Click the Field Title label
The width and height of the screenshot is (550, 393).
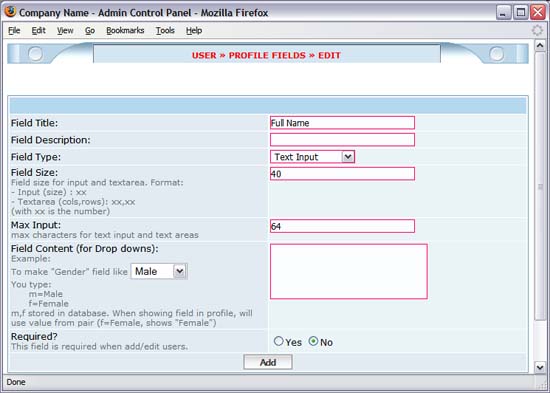(x=34, y=123)
